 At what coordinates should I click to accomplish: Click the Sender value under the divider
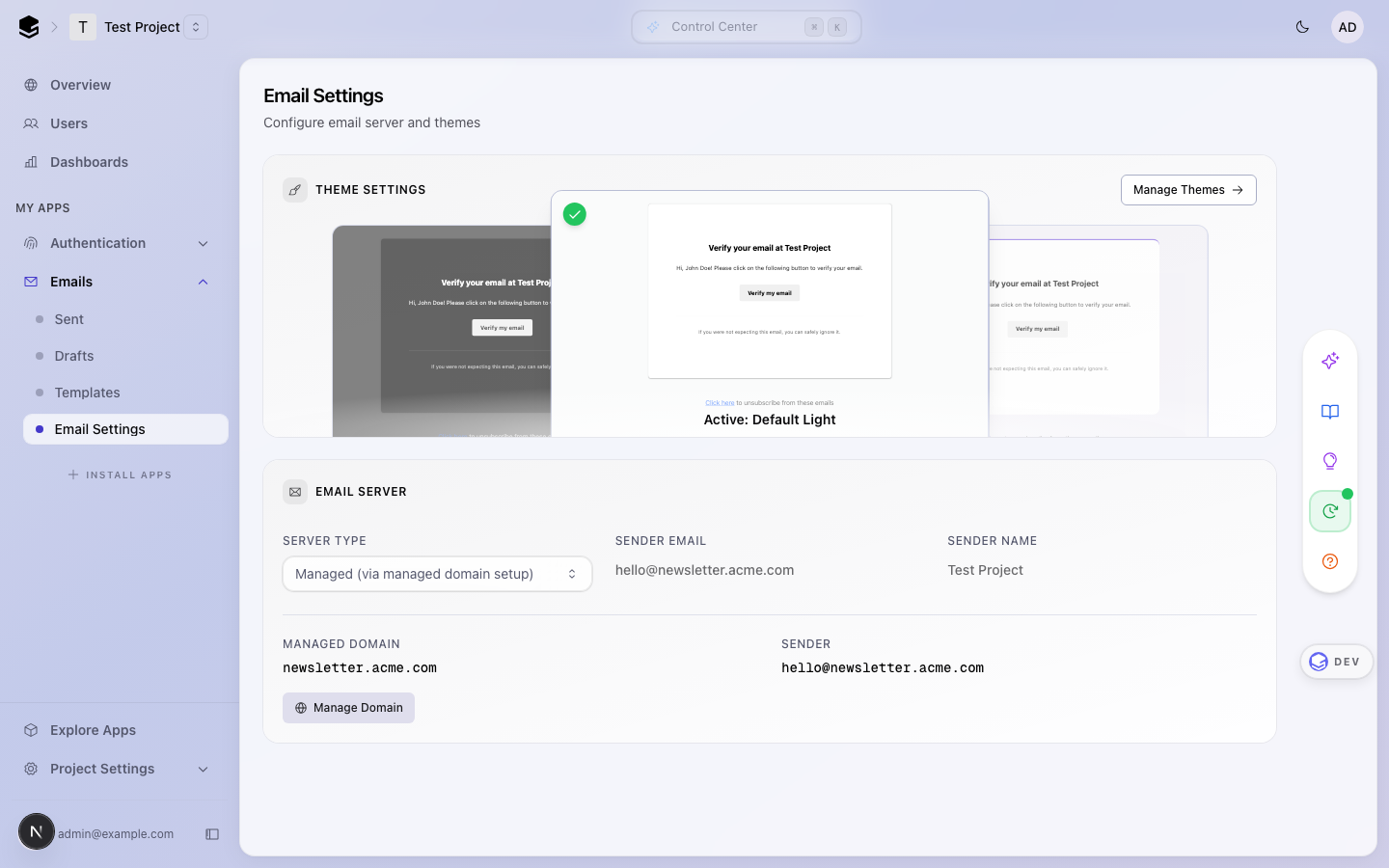pos(883,667)
